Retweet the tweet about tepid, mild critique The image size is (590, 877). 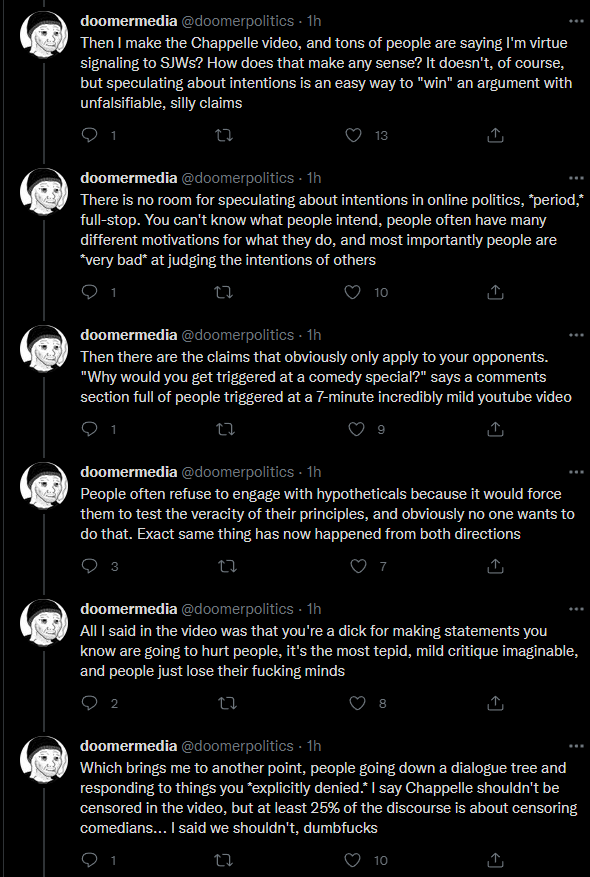227,704
